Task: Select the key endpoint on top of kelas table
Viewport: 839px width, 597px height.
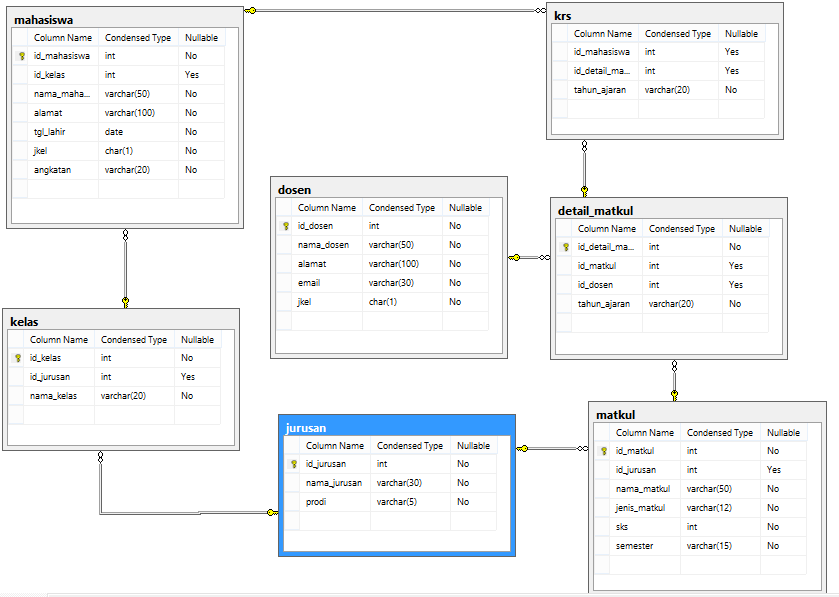Action: click(125, 302)
